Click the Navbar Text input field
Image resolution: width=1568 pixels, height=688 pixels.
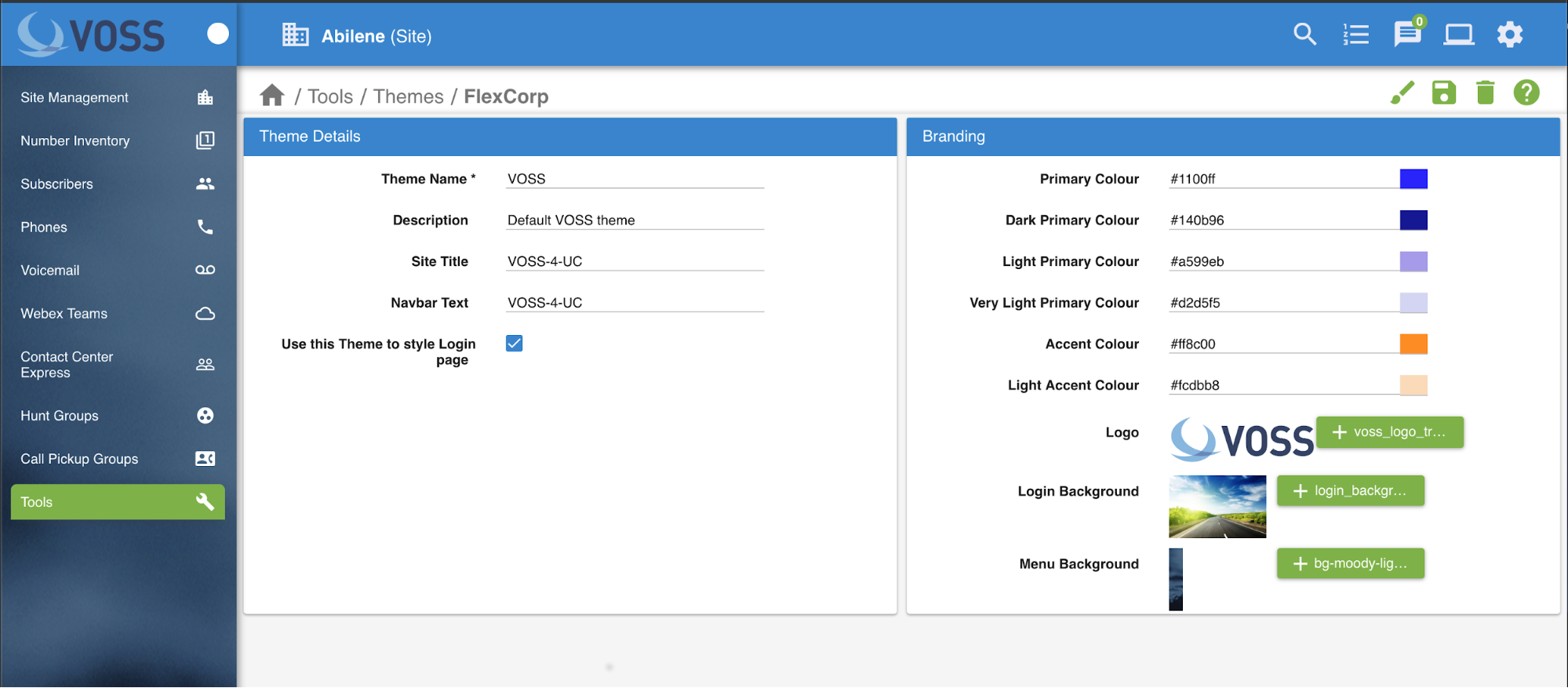click(635, 303)
